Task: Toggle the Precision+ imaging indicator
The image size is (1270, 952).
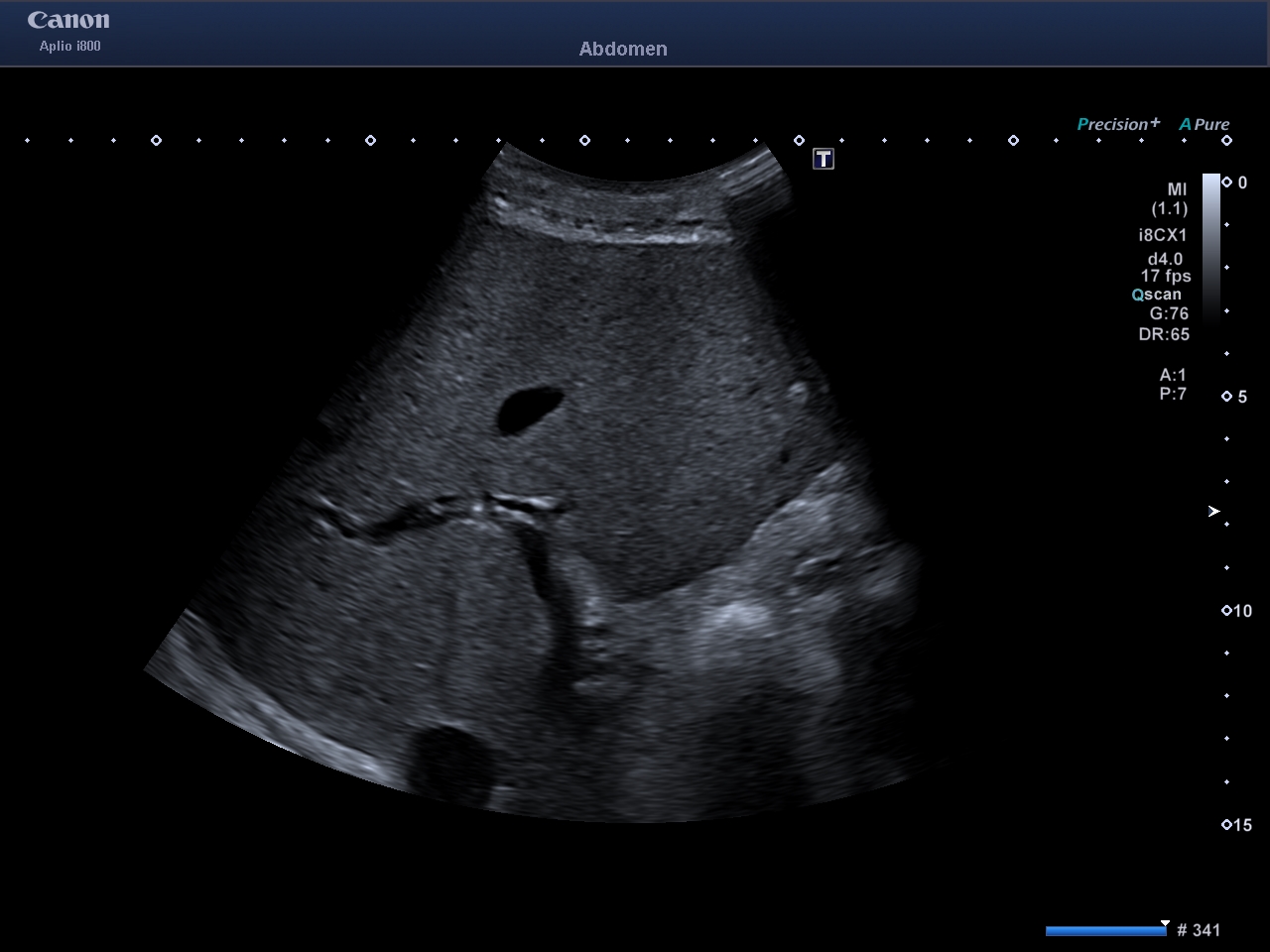Action: point(1118,124)
